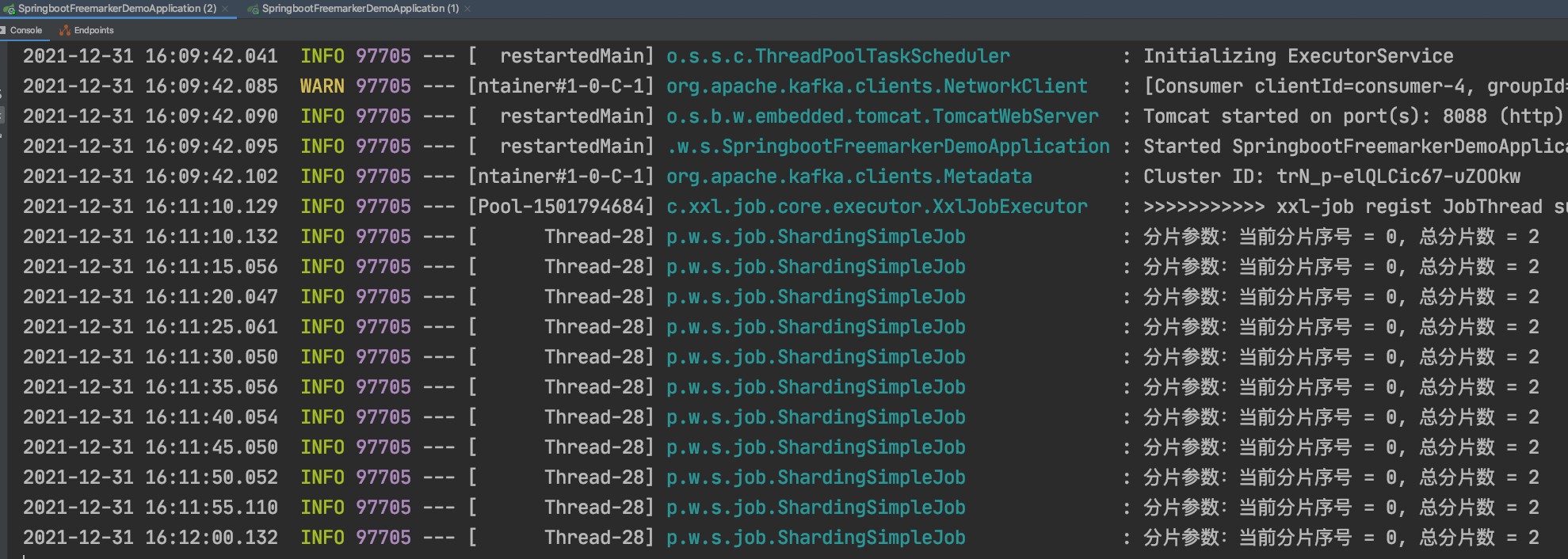Click org.apache.kafka.clients.NetworkClient logger name
The width and height of the screenshot is (1568, 559).
pyautogui.click(x=876, y=86)
